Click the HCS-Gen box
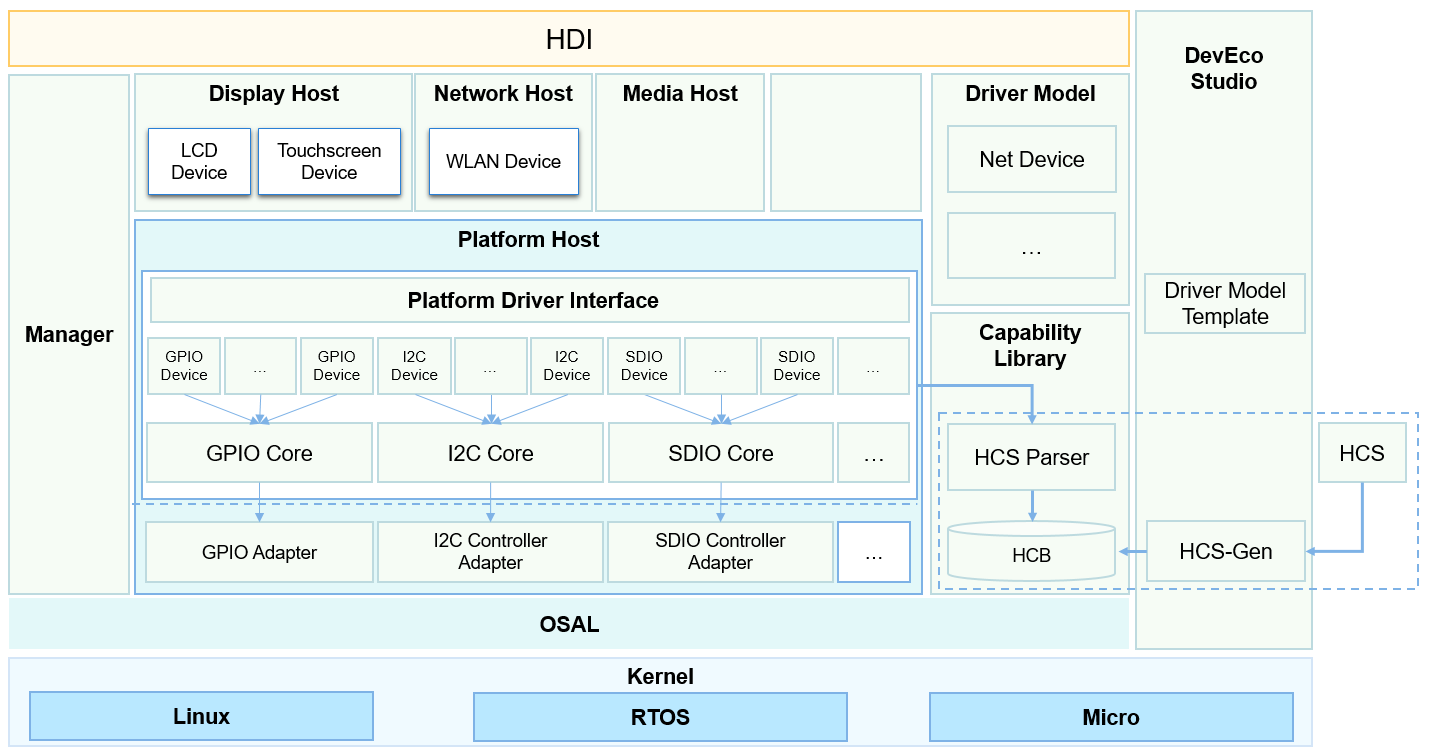This screenshot has width=1434, height=753. pyautogui.click(x=1225, y=551)
